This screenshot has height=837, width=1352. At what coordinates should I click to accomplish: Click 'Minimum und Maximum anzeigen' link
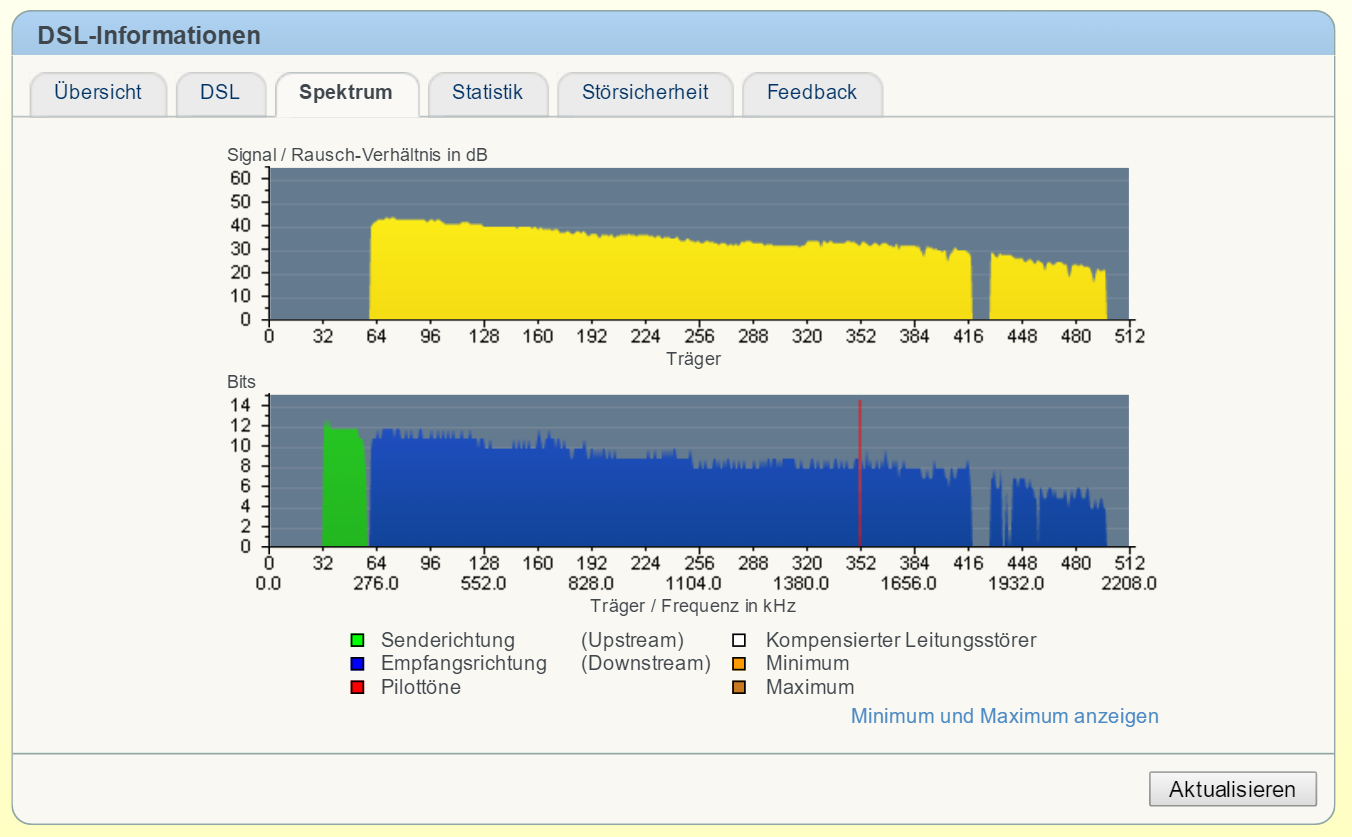1004,716
